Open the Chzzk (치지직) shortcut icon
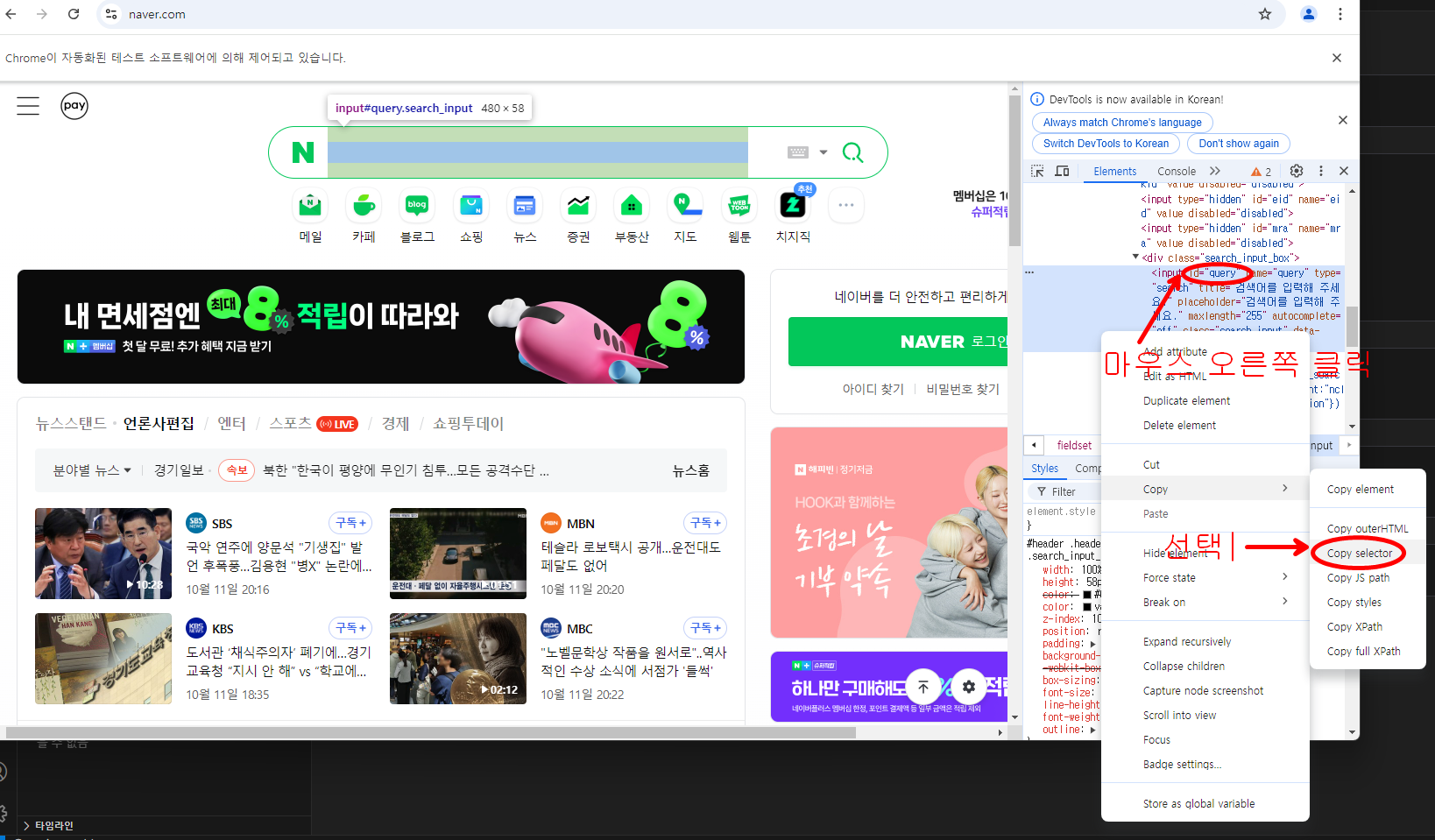The image size is (1435, 840). (x=793, y=206)
